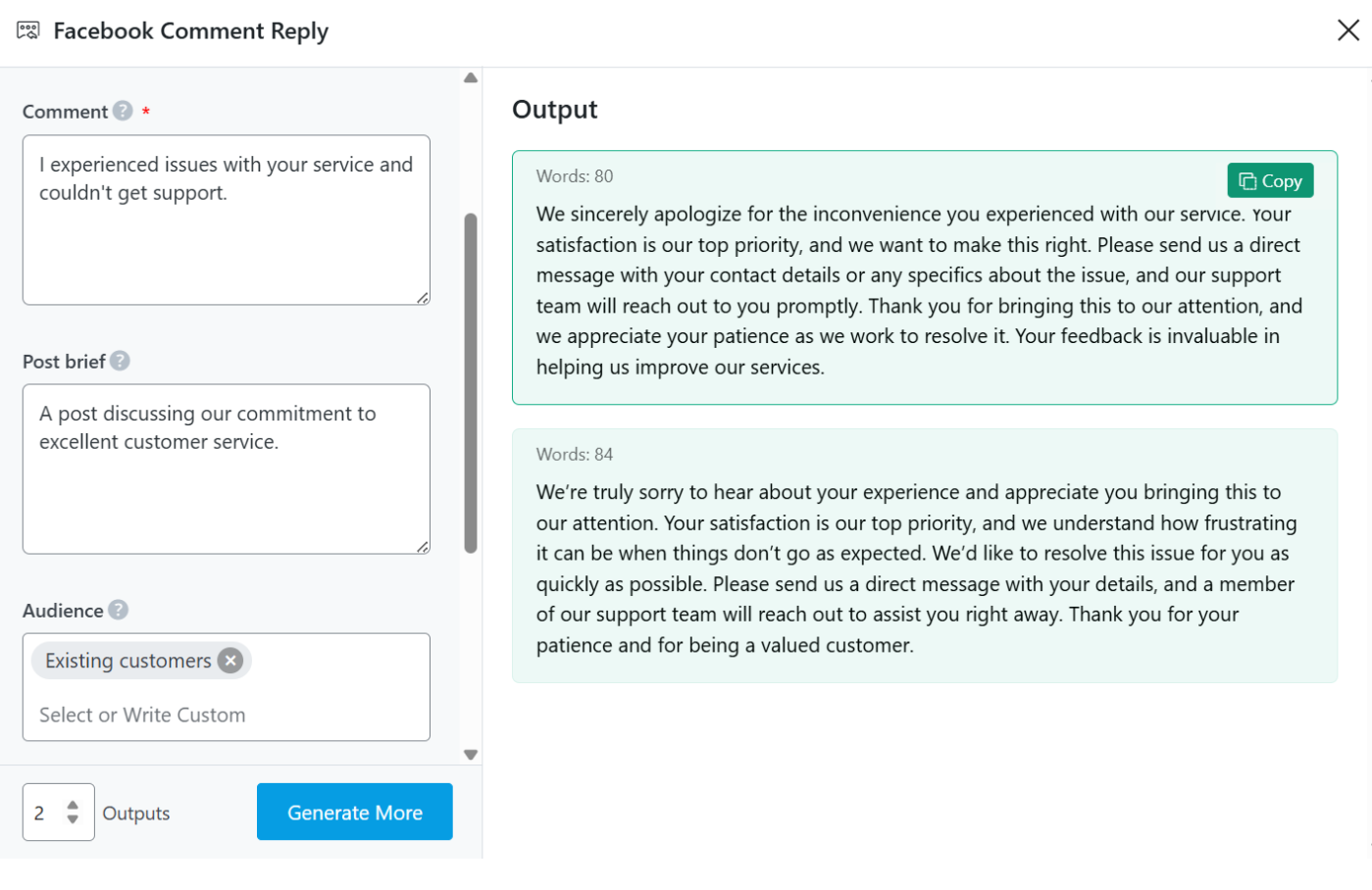Click into the Comment text area

[226, 235]
